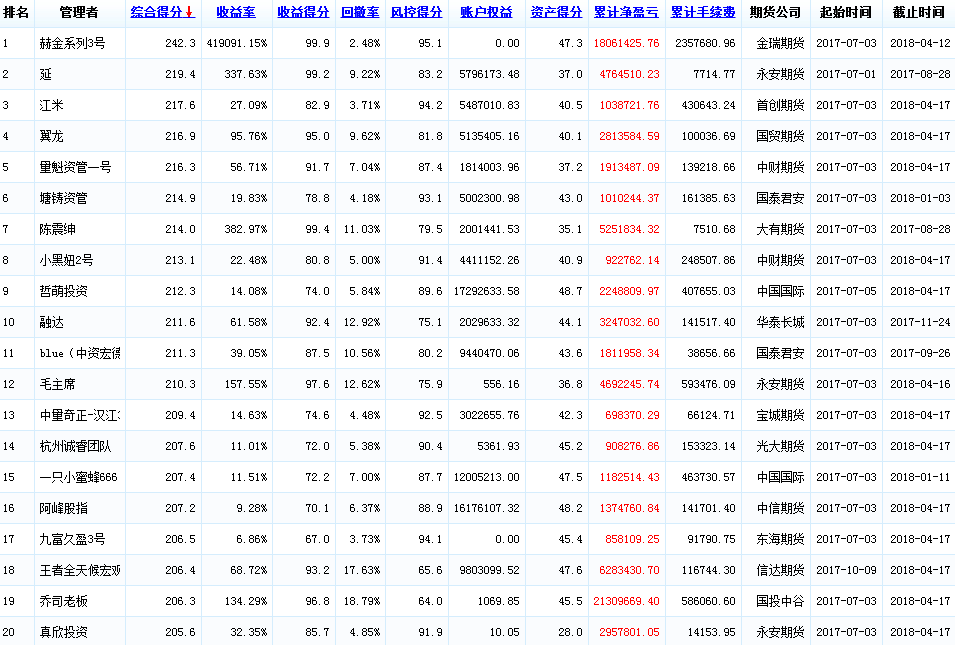
Task: Select 量魁资管一号 manager name
Action: tap(75, 167)
